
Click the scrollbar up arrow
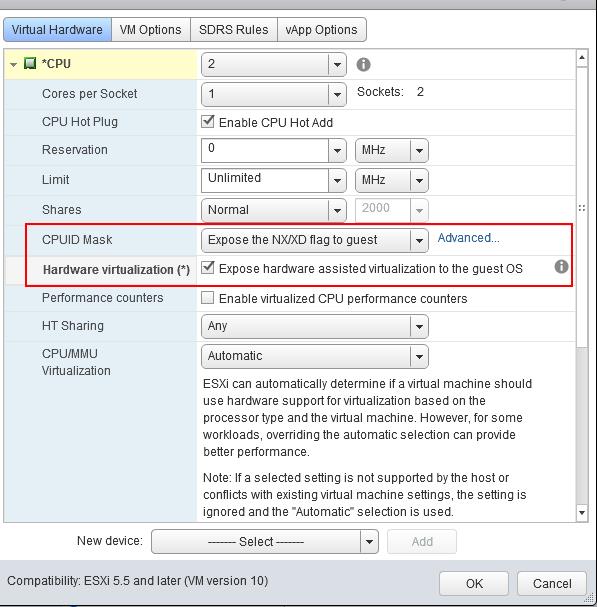click(582, 58)
